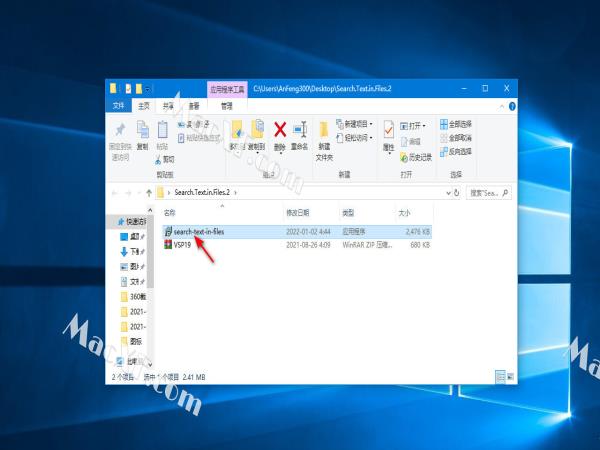This screenshot has height=450, width=600.
Task: Open Documents (文档) in navigation pane
Action: point(132,282)
